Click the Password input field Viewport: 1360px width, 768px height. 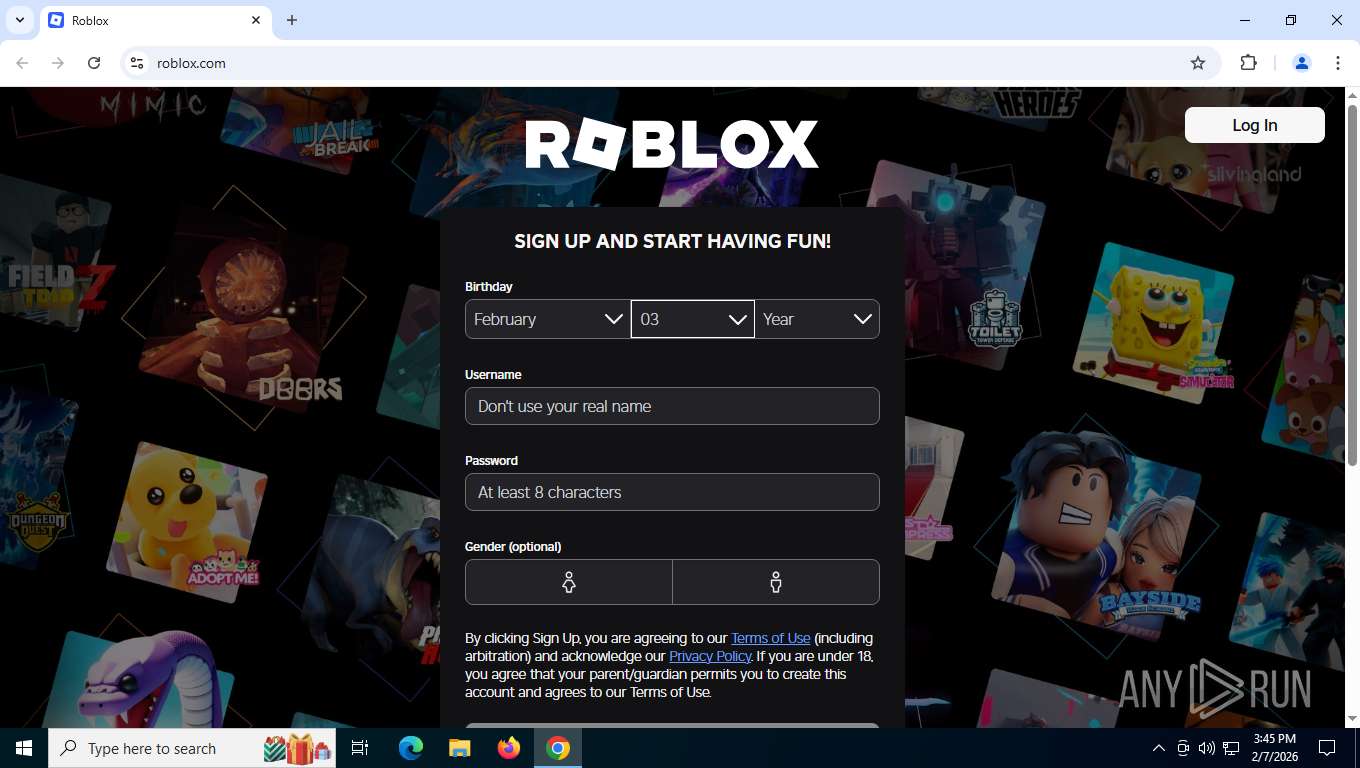[672, 492]
